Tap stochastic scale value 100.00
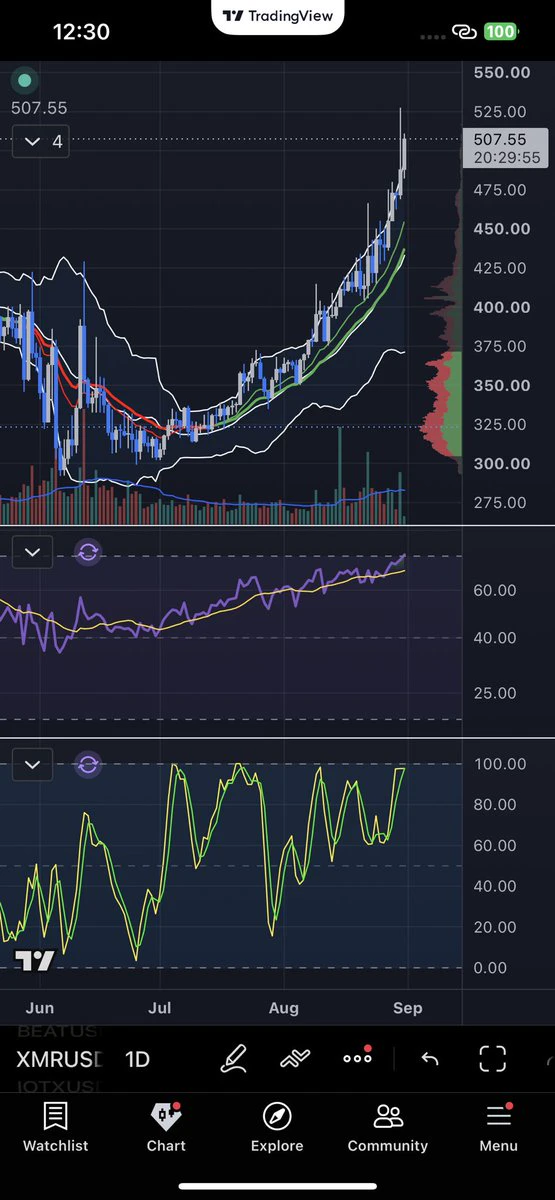The width and height of the screenshot is (555, 1200). point(500,764)
